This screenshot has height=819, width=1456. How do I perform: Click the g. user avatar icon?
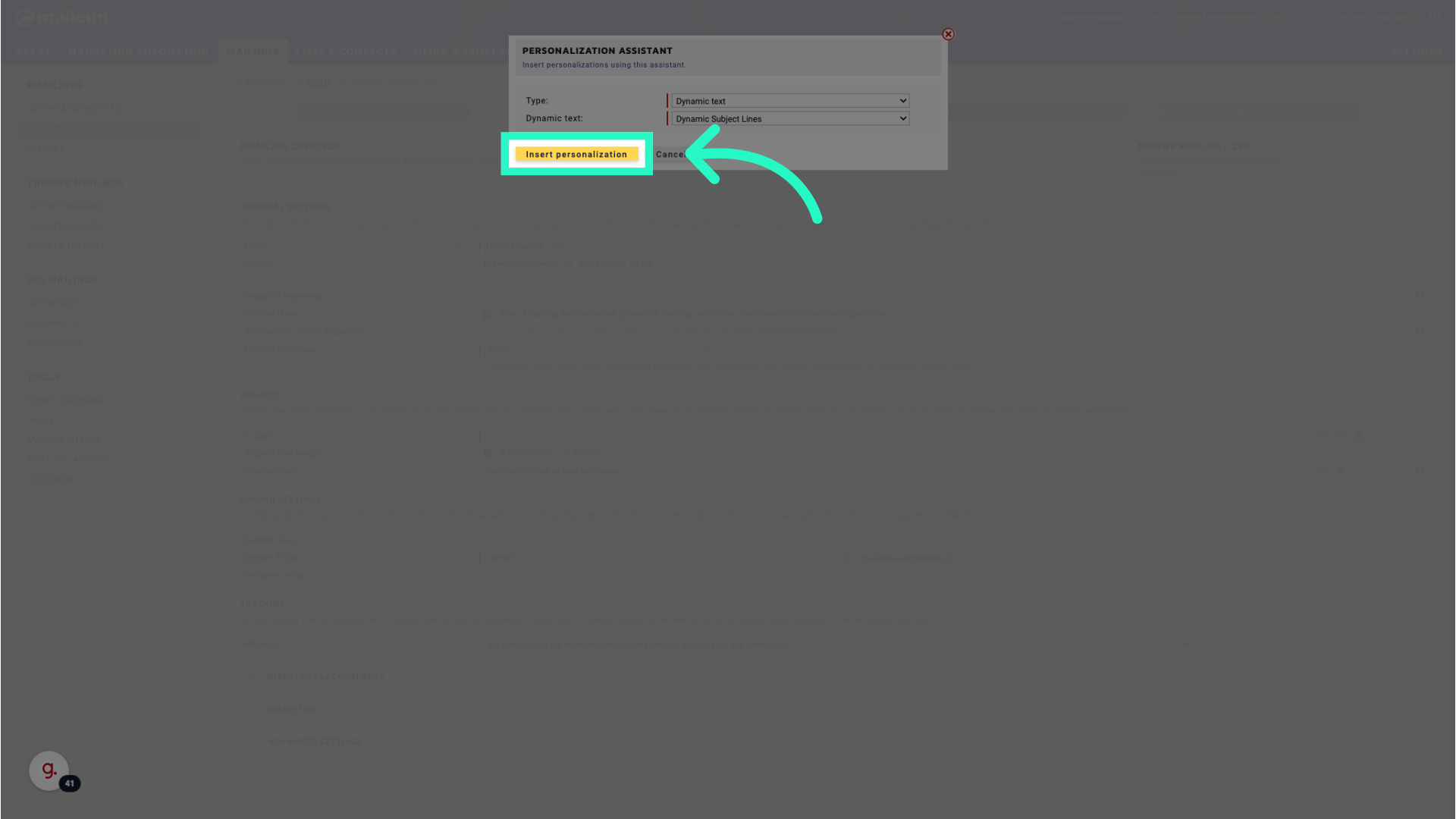(49, 770)
